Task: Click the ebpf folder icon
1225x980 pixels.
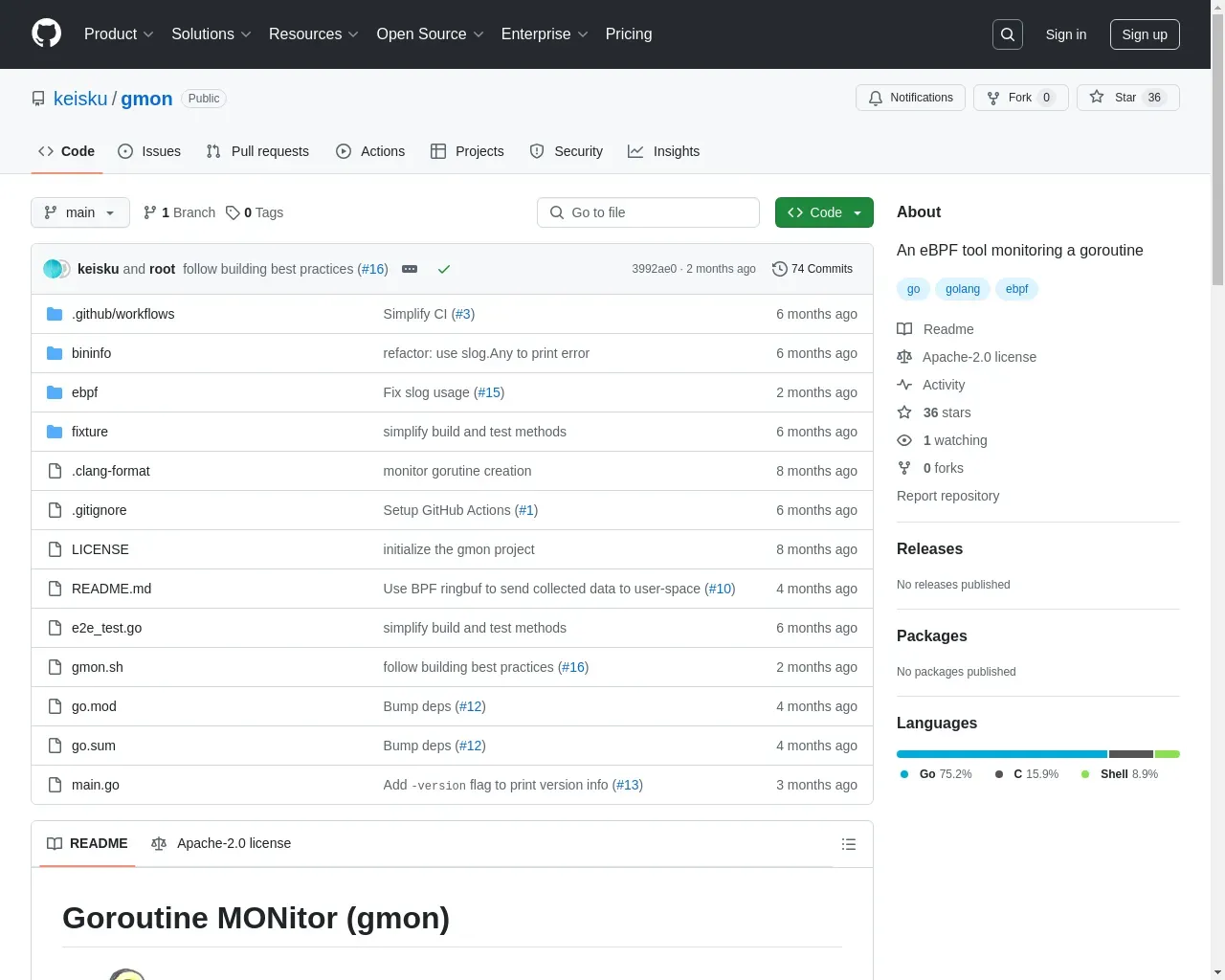Action: pyautogui.click(x=55, y=392)
